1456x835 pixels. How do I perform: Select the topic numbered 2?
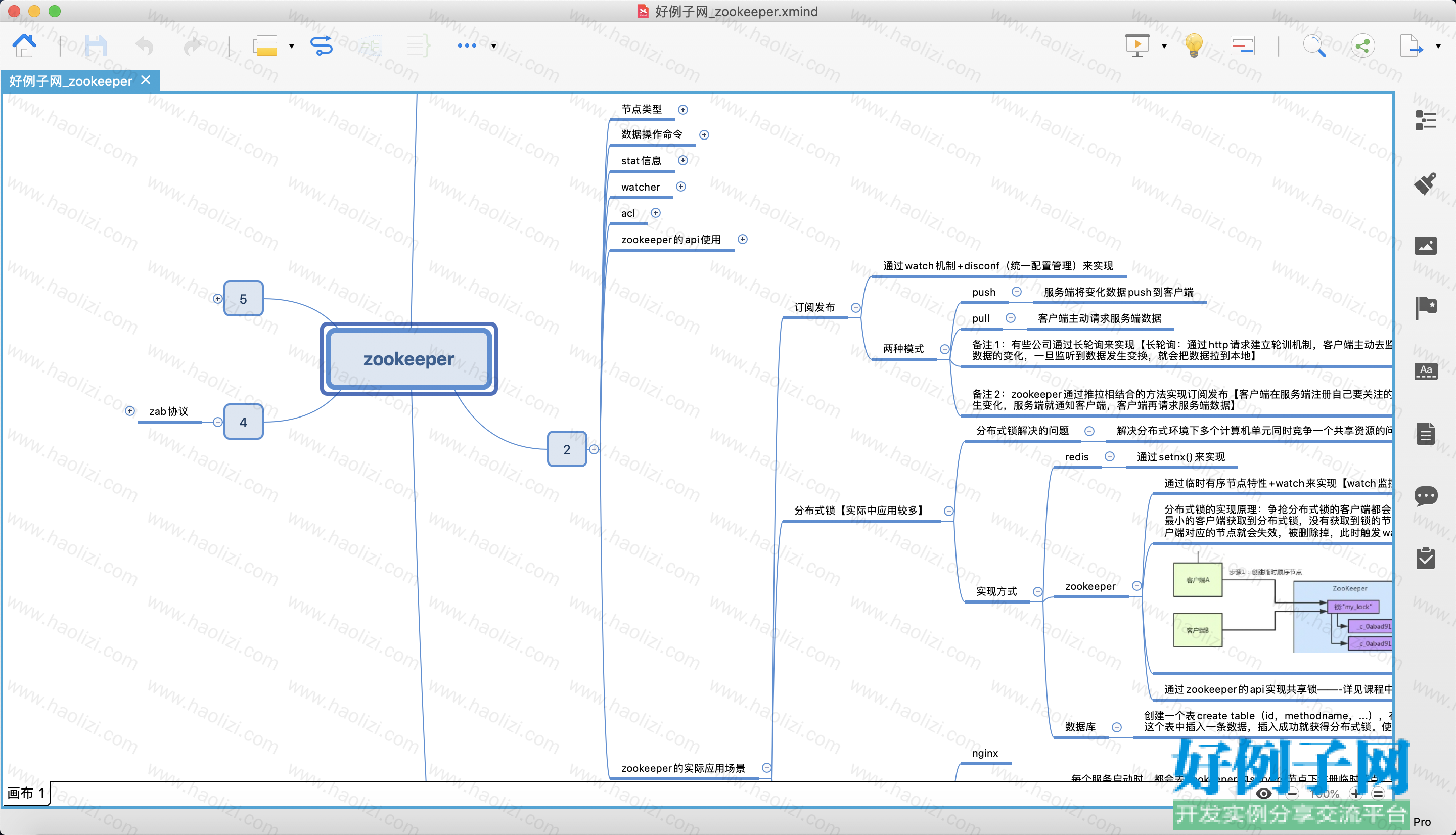tap(567, 449)
